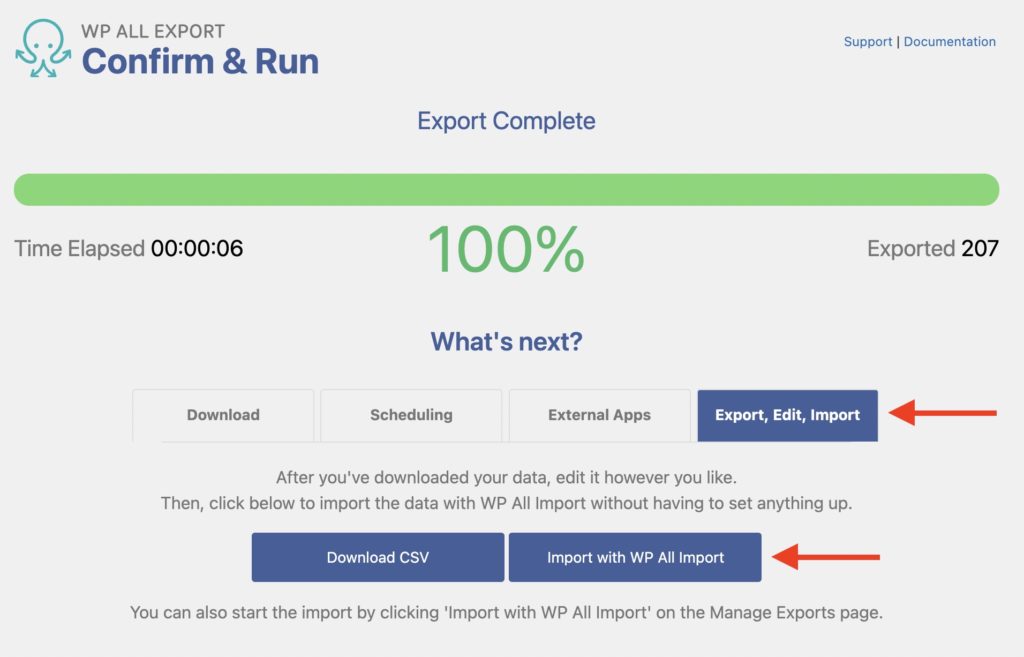Click the Import with WP All Import button

[x=637, y=557]
